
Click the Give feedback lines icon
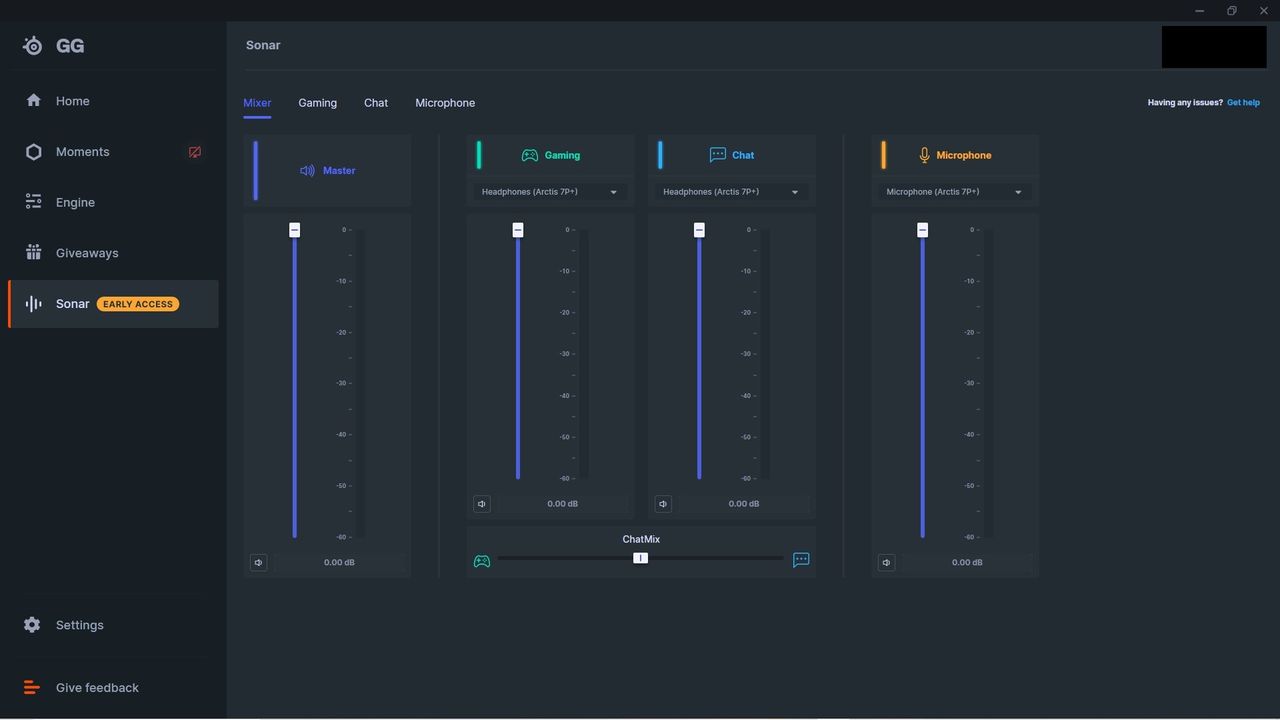[31, 687]
